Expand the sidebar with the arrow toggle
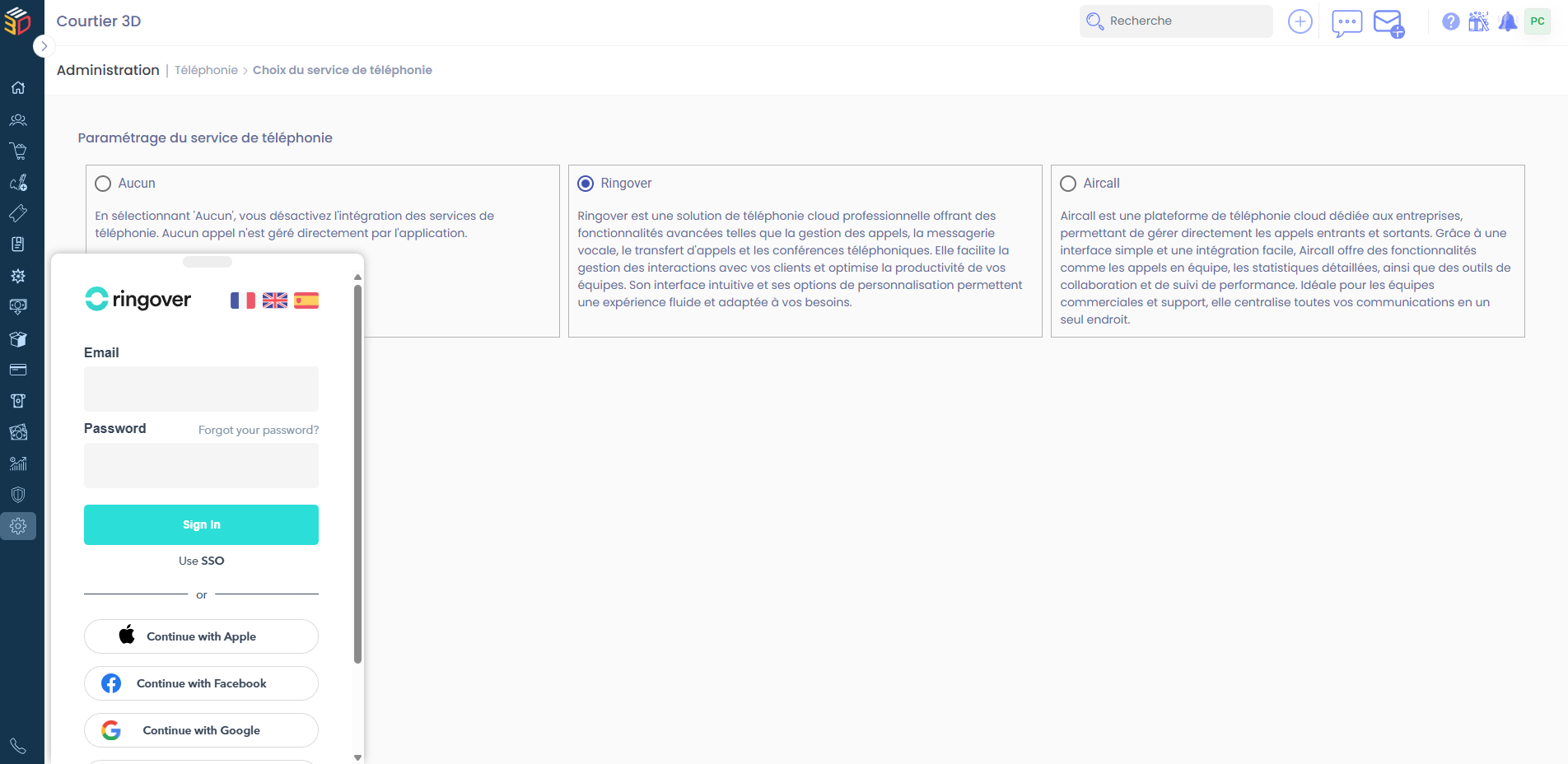Screen dimensions: 1568x764 click(44, 46)
